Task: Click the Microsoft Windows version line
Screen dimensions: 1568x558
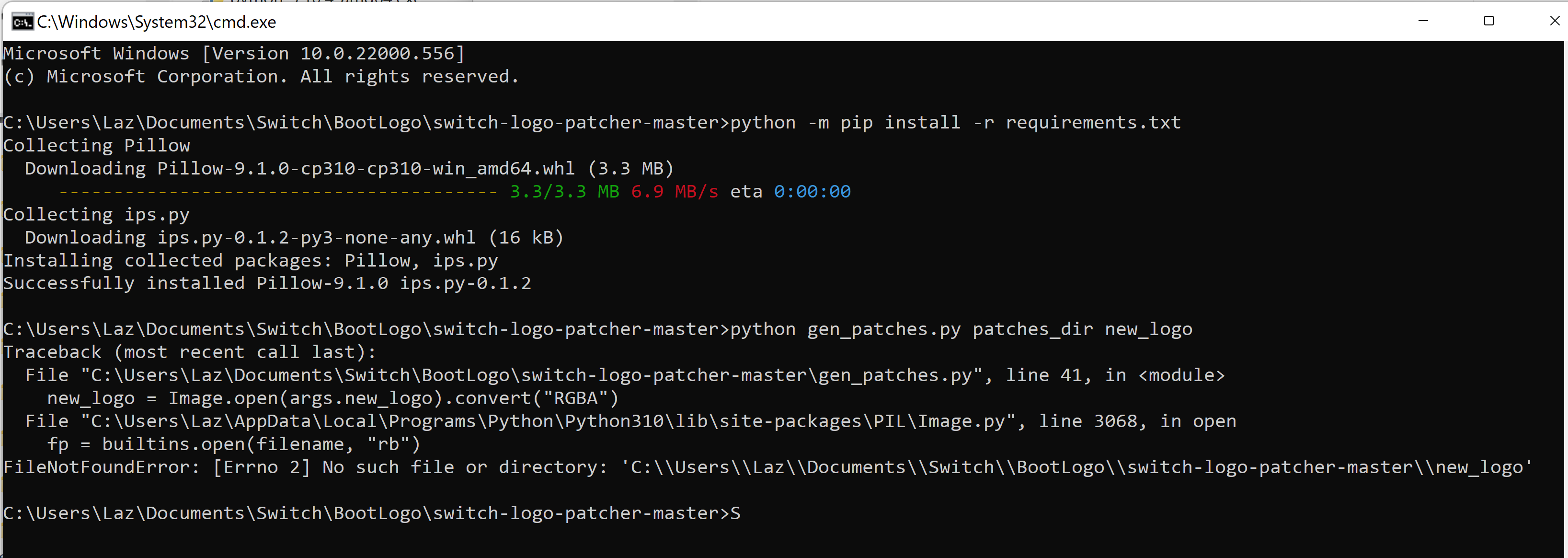Action: tap(234, 54)
